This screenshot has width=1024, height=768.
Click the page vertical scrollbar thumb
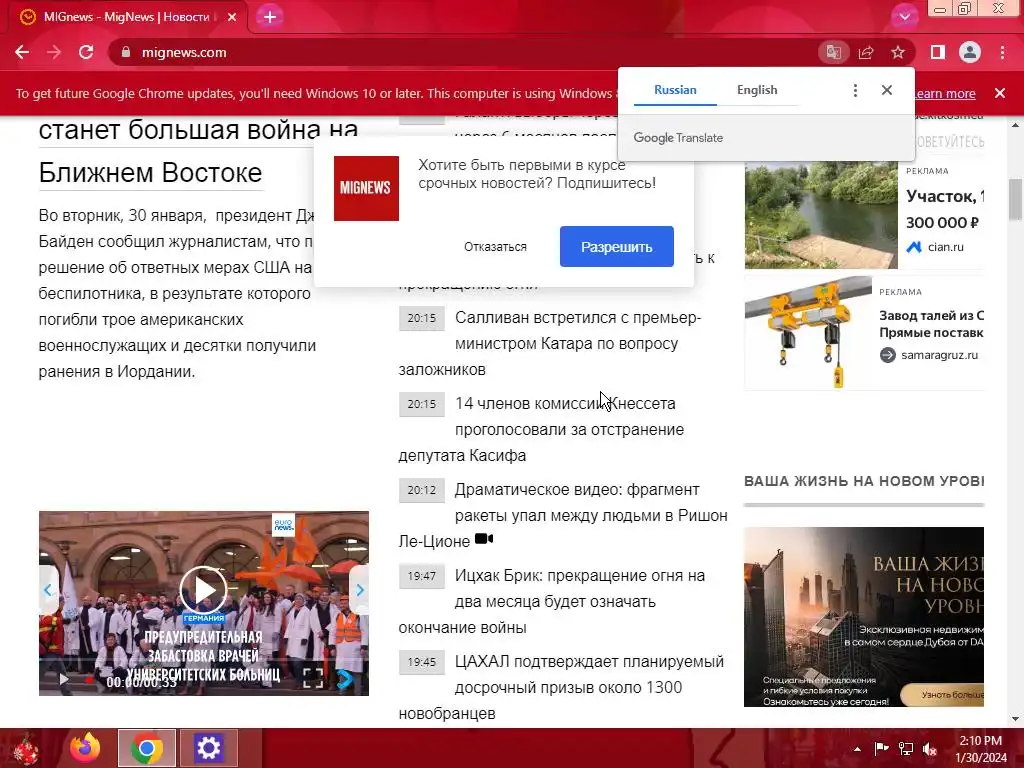[x=1016, y=199]
